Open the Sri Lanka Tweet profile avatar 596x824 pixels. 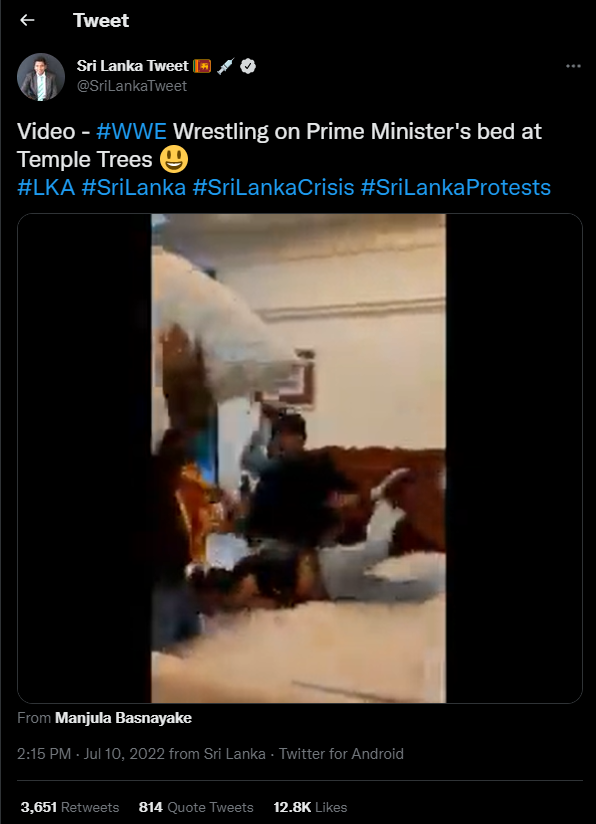pyautogui.click(x=41, y=77)
